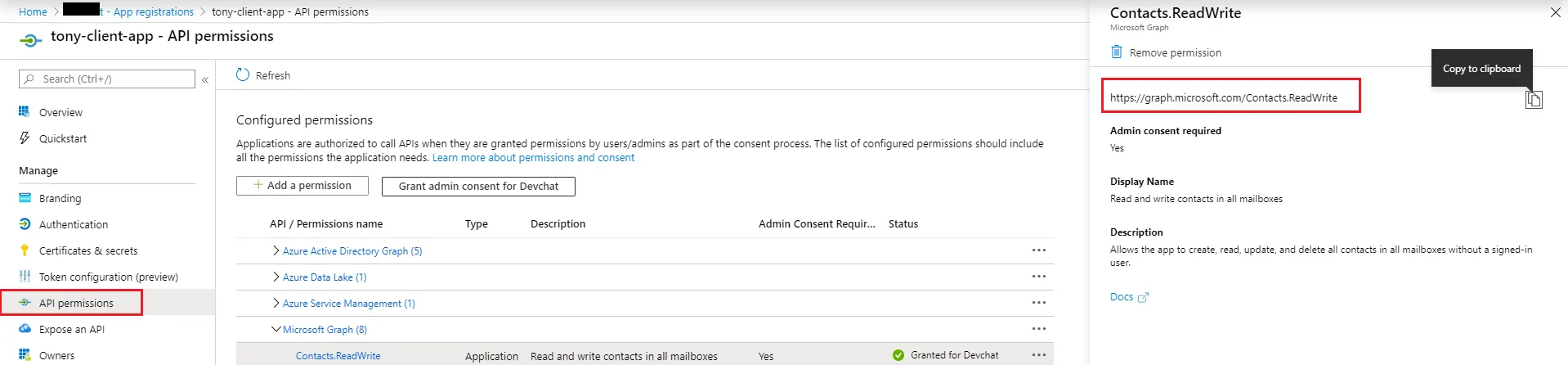Click the Remove permission trash icon
The width and height of the screenshot is (1568, 365).
[x=1117, y=52]
